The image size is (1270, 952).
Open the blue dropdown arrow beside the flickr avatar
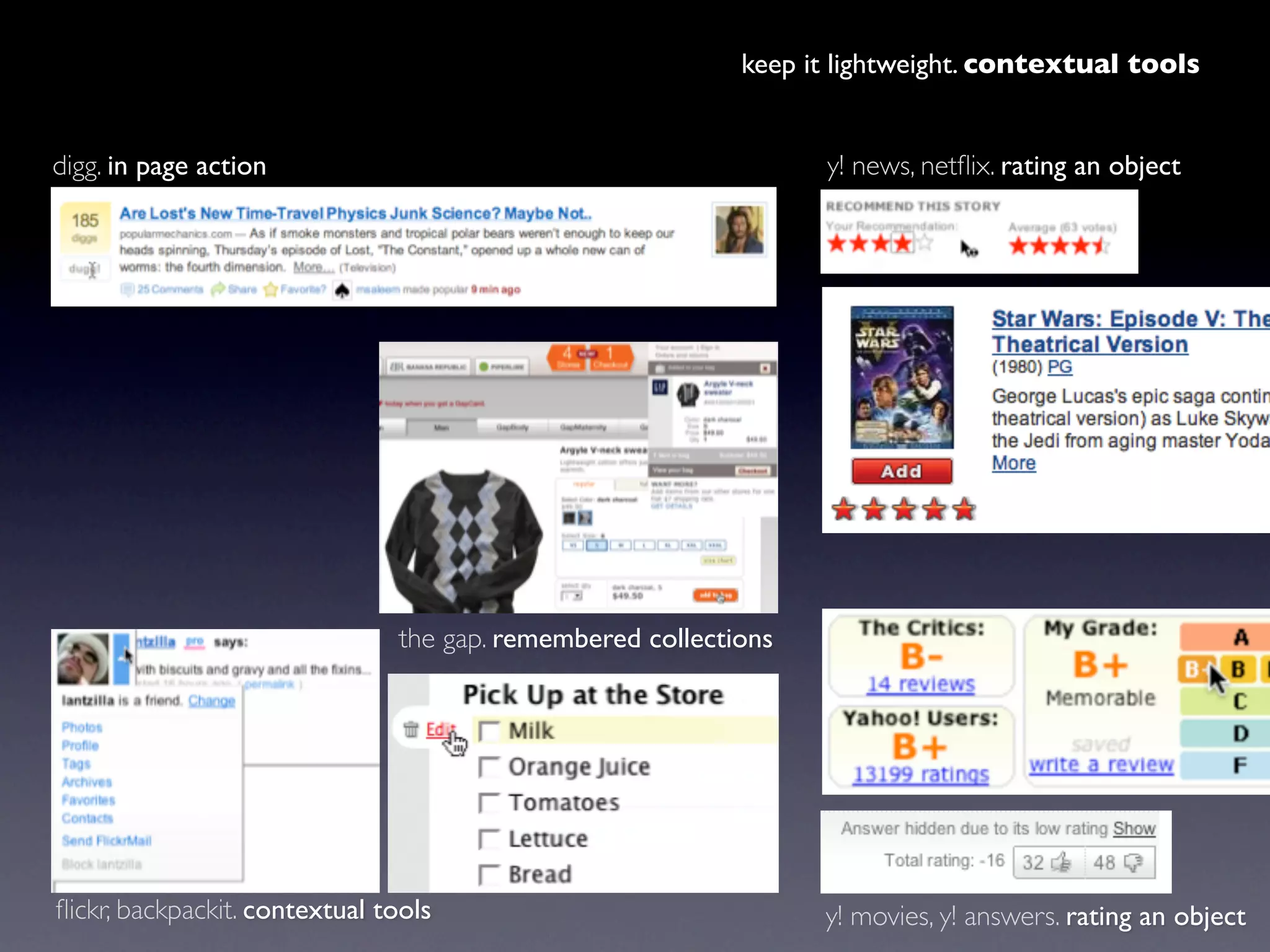pyautogui.click(x=122, y=658)
